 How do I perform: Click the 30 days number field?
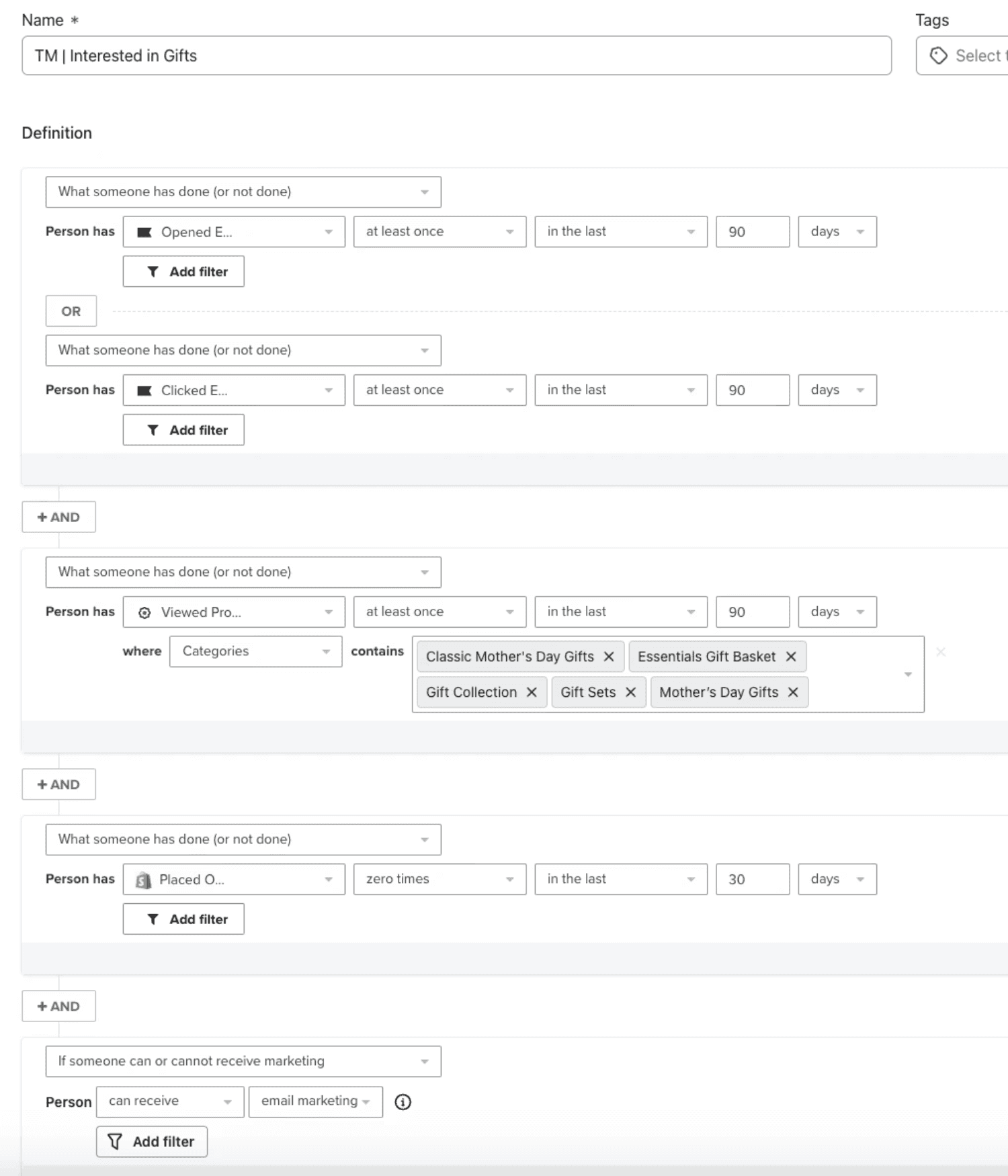click(753, 879)
